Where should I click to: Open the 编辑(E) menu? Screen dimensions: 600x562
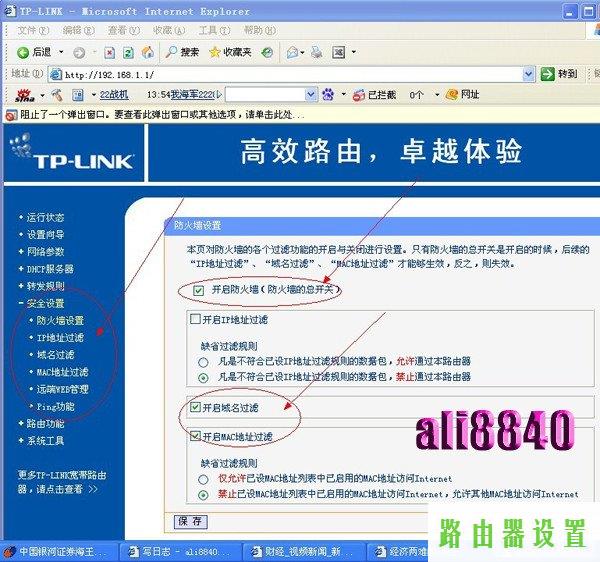point(78,30)
